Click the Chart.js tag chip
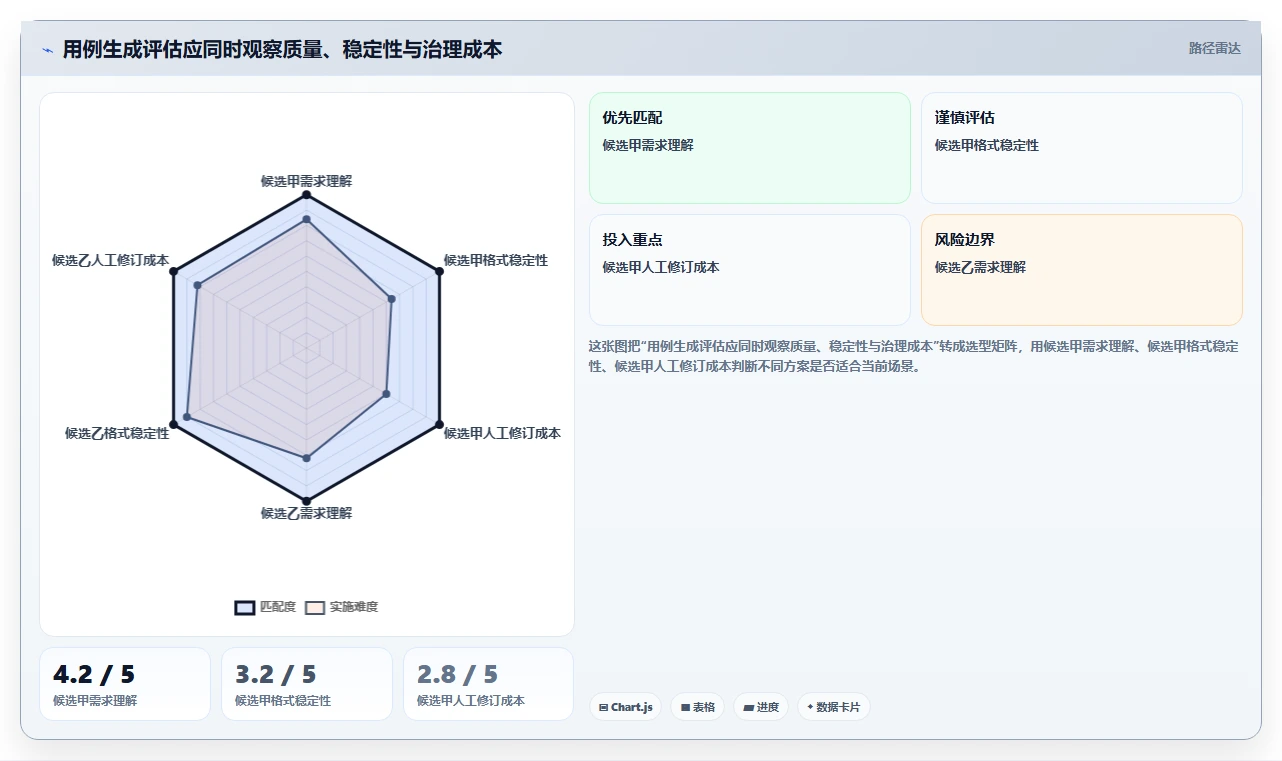 [625, 707]
